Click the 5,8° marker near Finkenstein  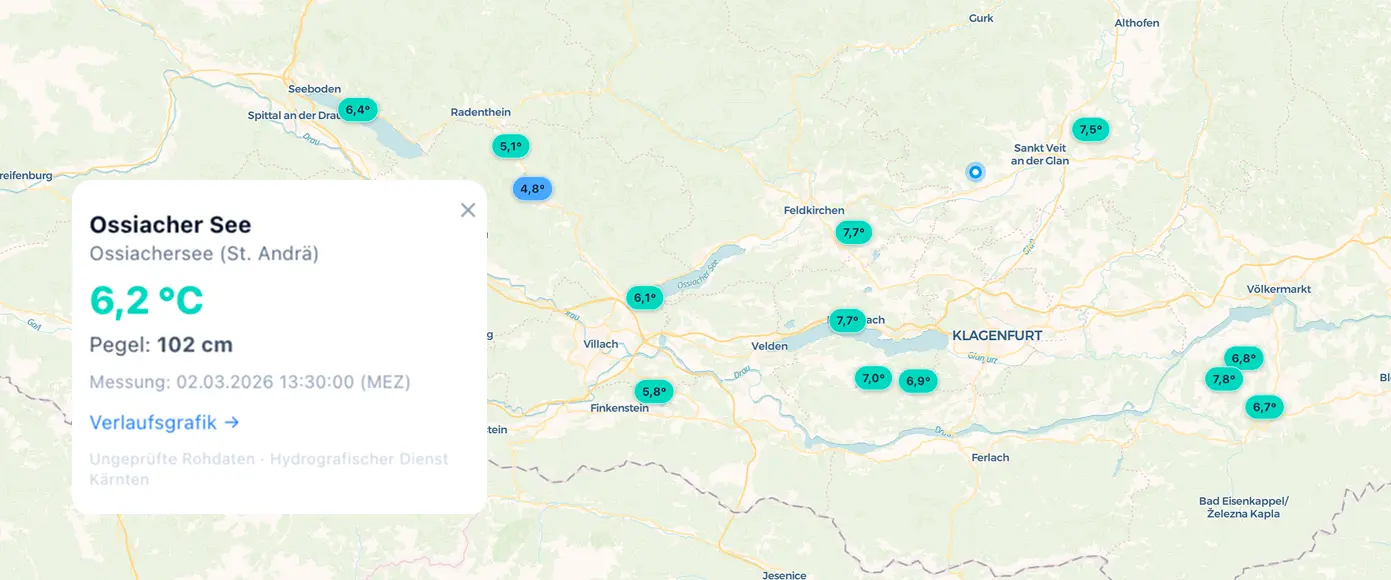coord(653,391)
